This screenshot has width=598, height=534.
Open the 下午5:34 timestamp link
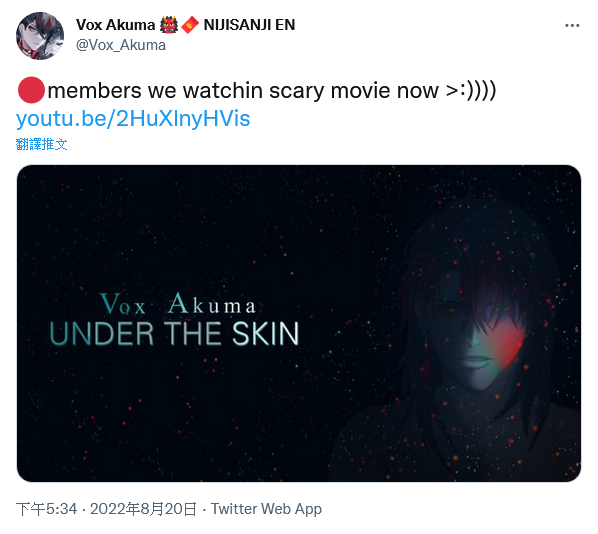47,509
